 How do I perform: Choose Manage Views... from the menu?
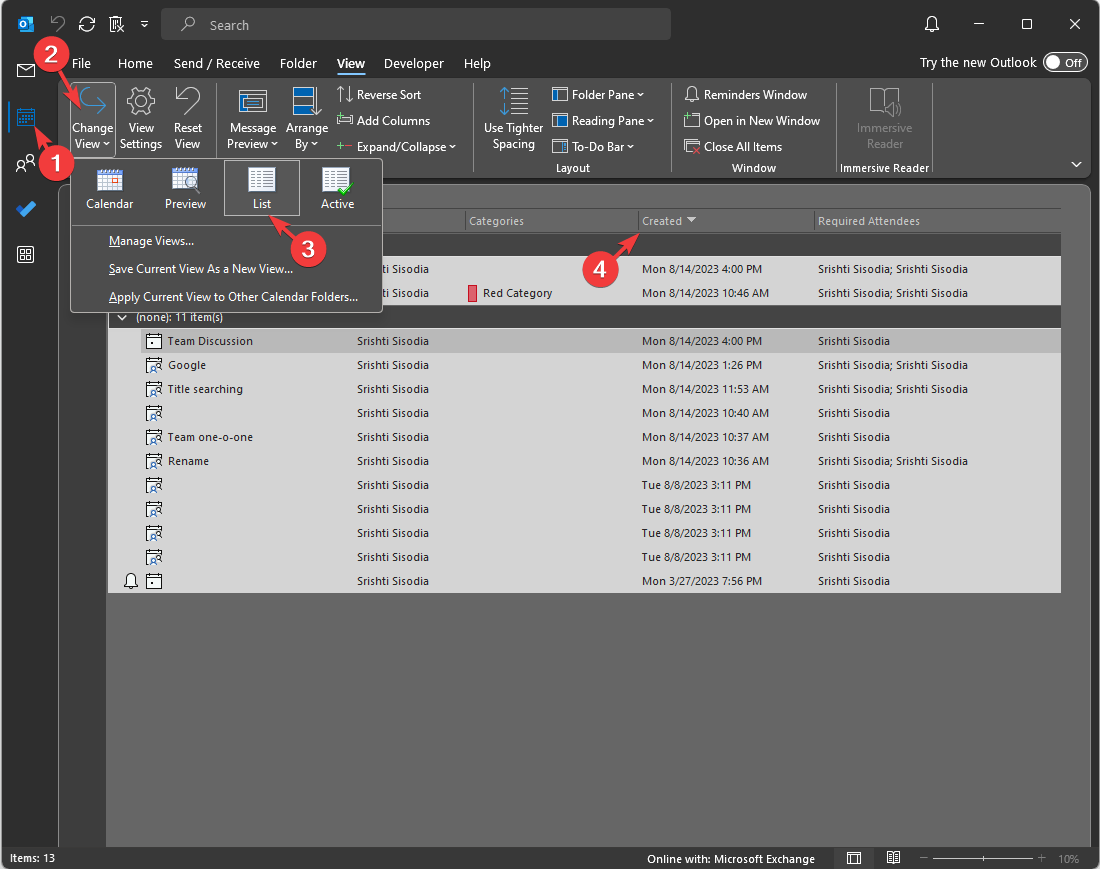pyautogui.click(x=151, y=241)
